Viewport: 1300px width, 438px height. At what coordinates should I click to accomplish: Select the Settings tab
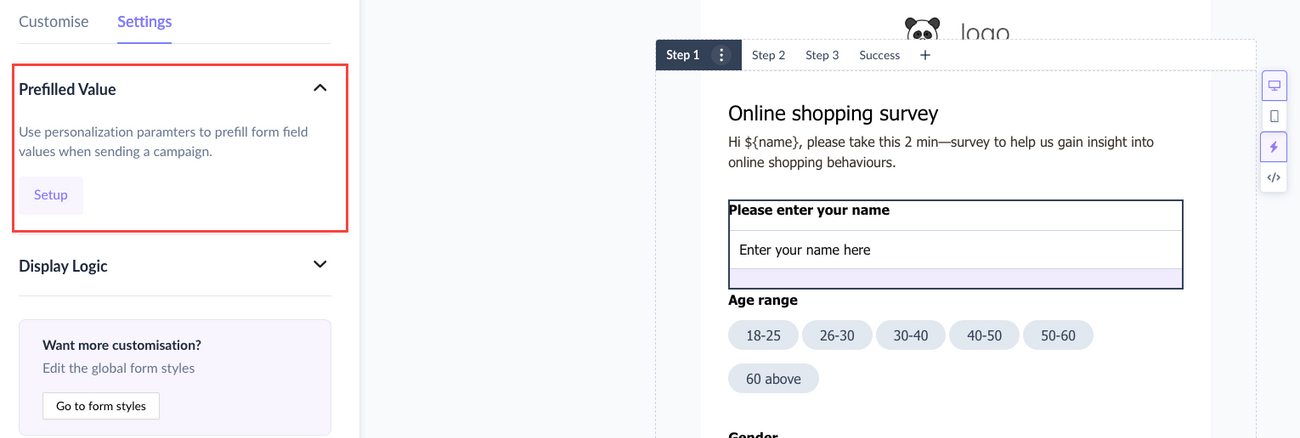click(x=144, y=21)
